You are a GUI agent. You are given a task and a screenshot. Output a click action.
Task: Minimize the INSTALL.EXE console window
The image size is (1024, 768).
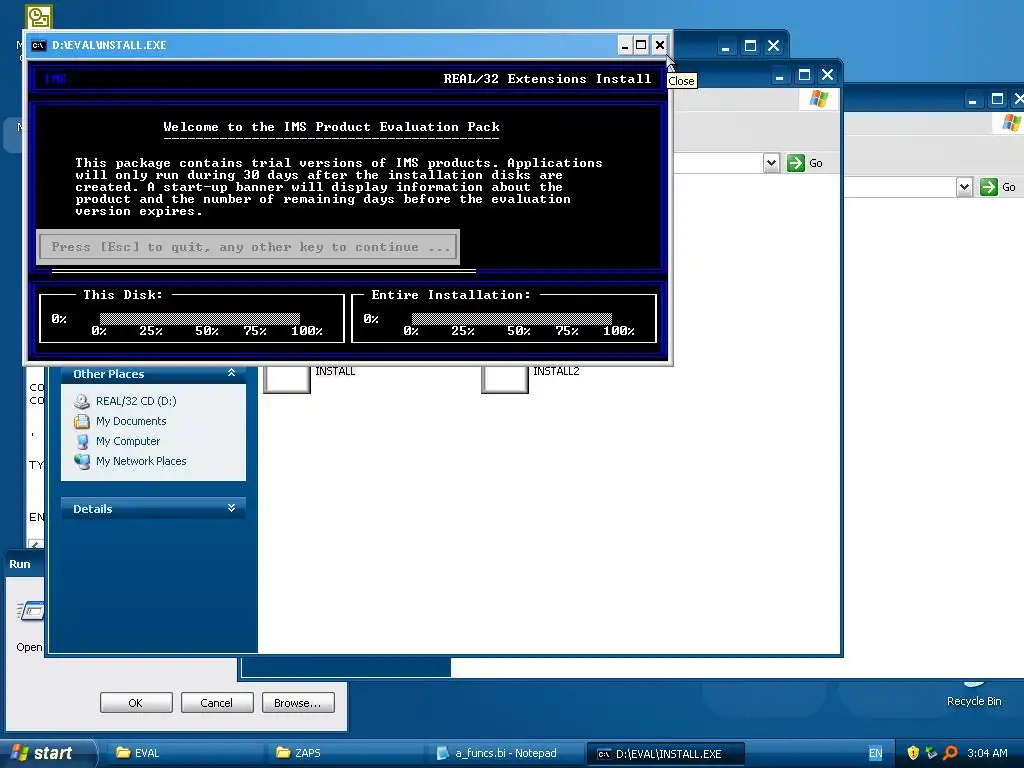click(x=625, y=45)
